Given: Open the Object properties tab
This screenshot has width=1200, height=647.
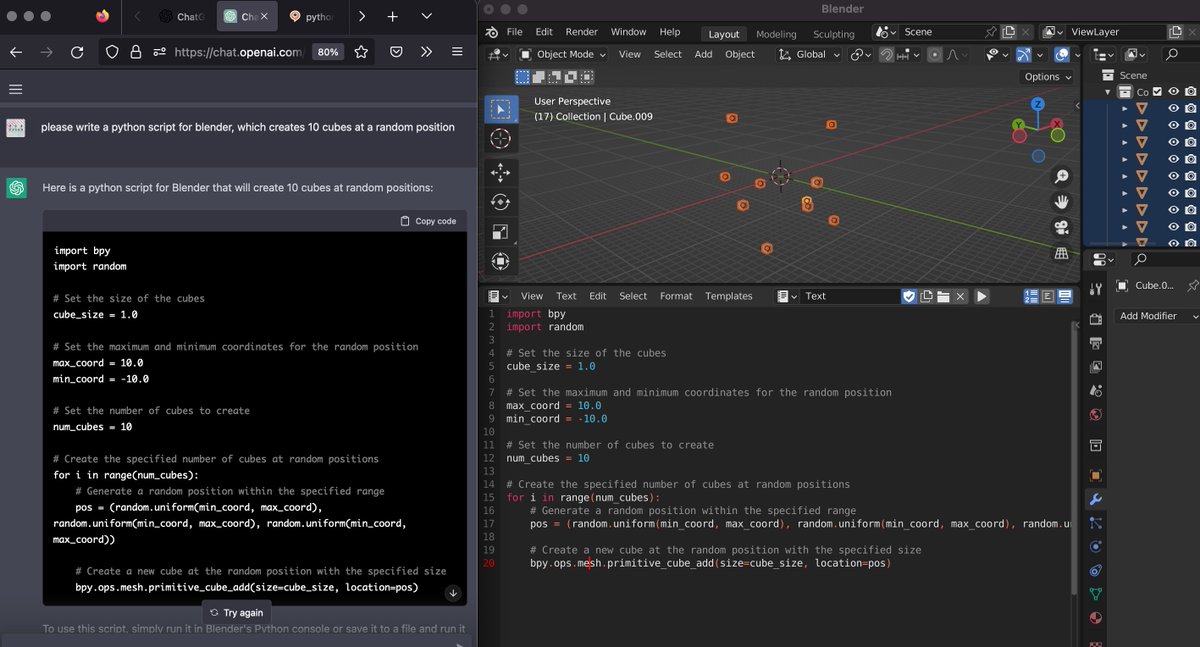Looking at the screenshot, I should pyautogui.click(x=1096, y=475).
